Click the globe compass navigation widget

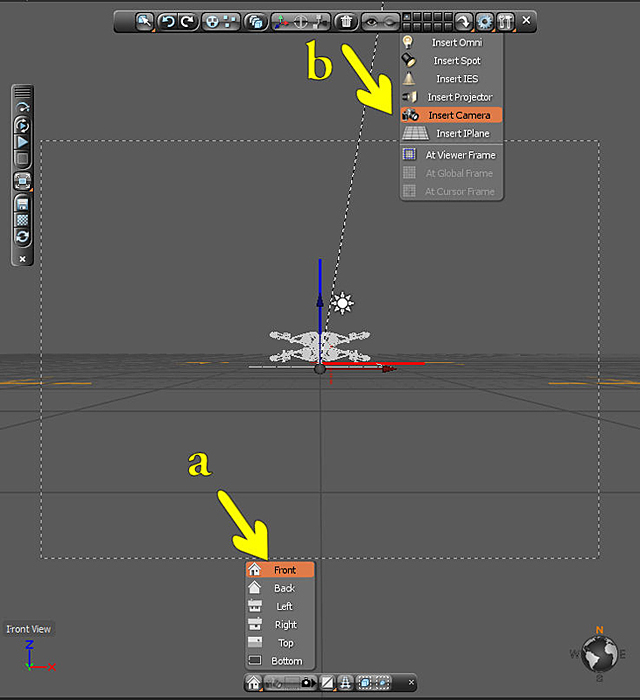tap(601, 655)
